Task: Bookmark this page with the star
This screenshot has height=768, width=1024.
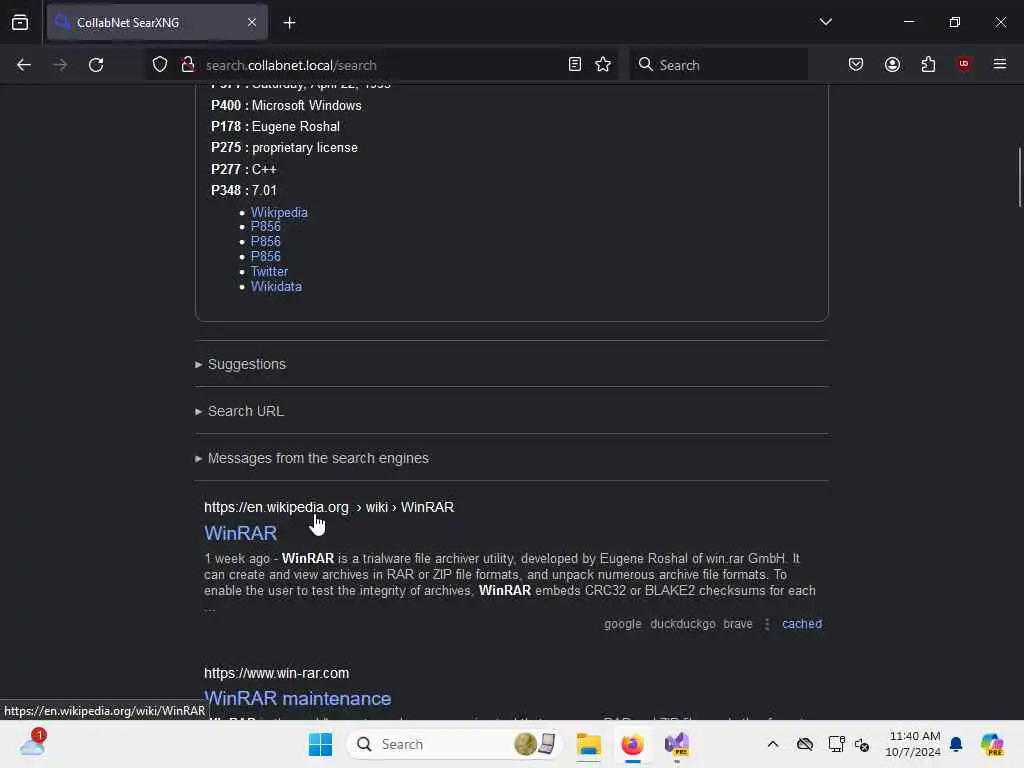Action: coord(603,64)
